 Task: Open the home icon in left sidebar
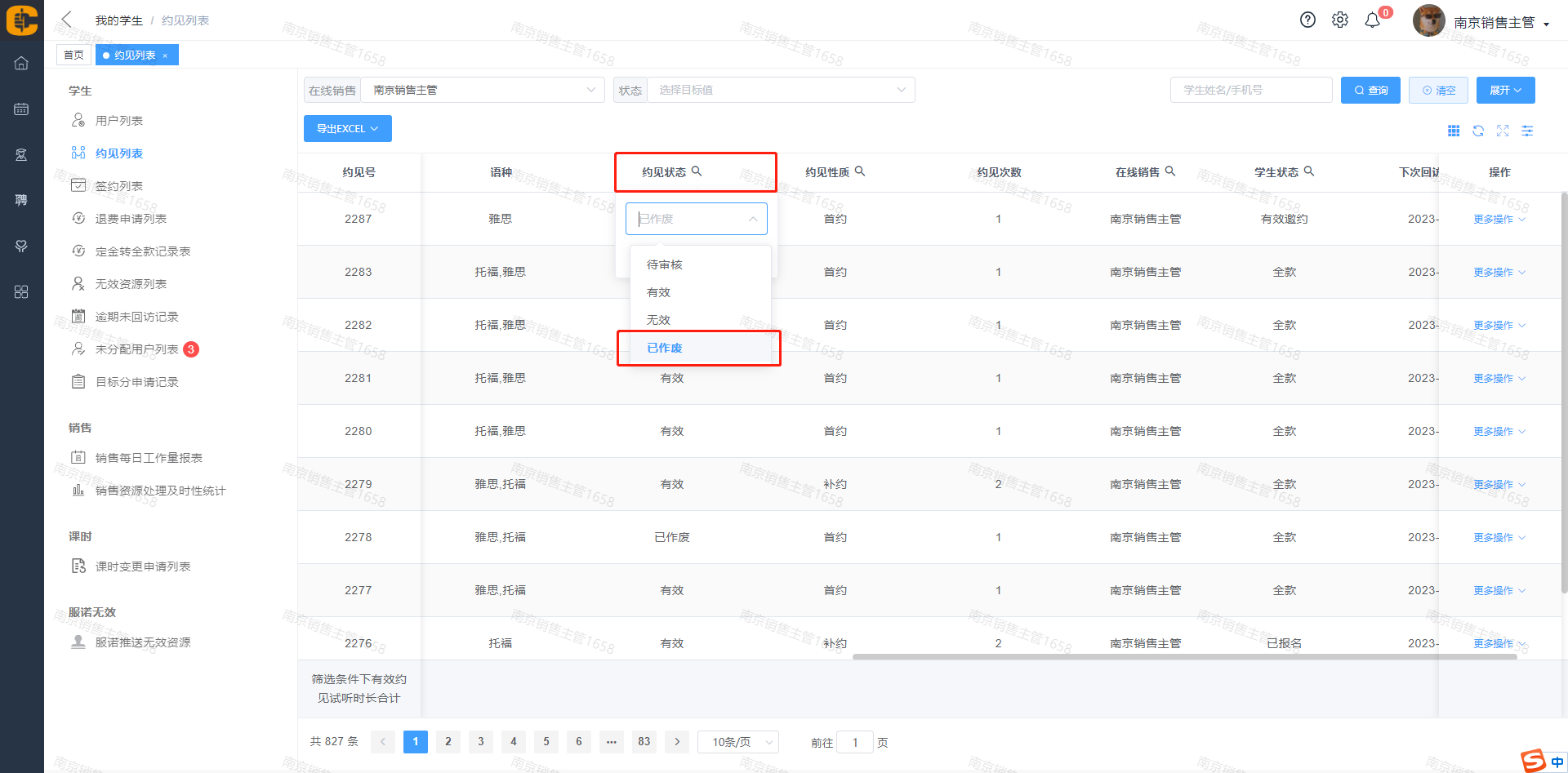coord(21,64)
